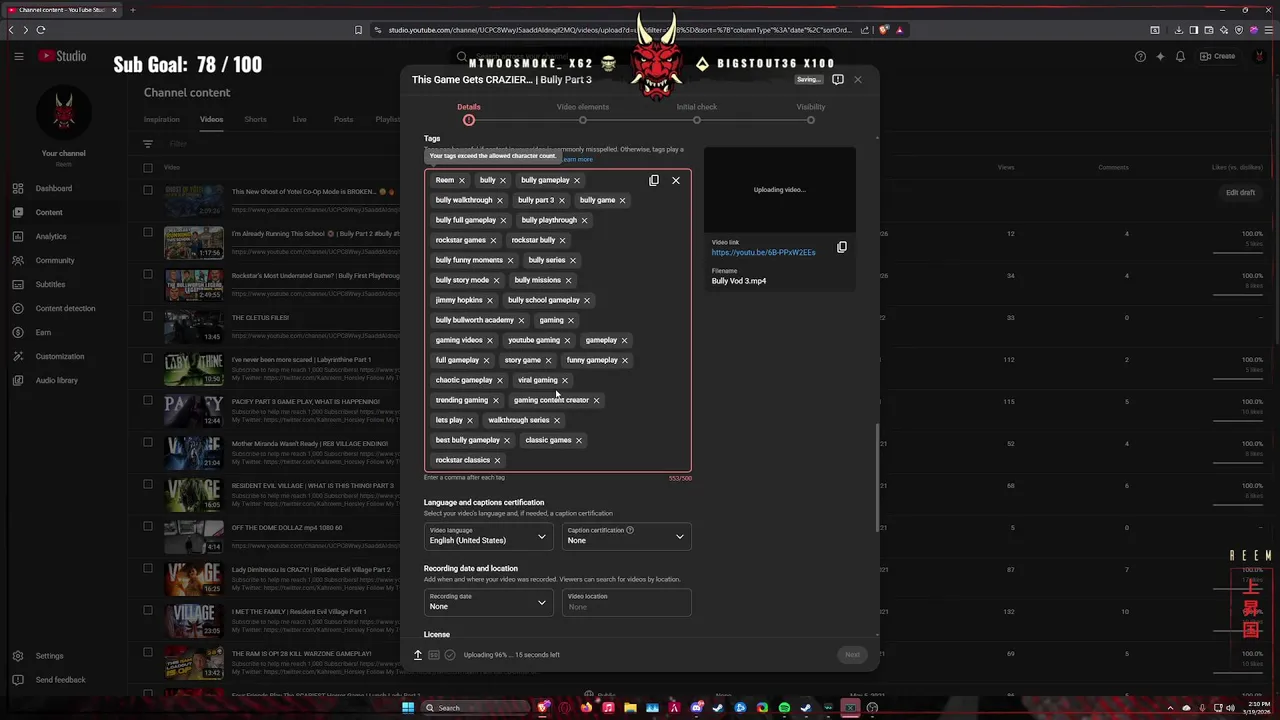Screen dimensions: 1280x720
Task: Open the 'Lady Dimitrescu Is CRAZY' thumbnail
Action: click(x=194, y=579)
